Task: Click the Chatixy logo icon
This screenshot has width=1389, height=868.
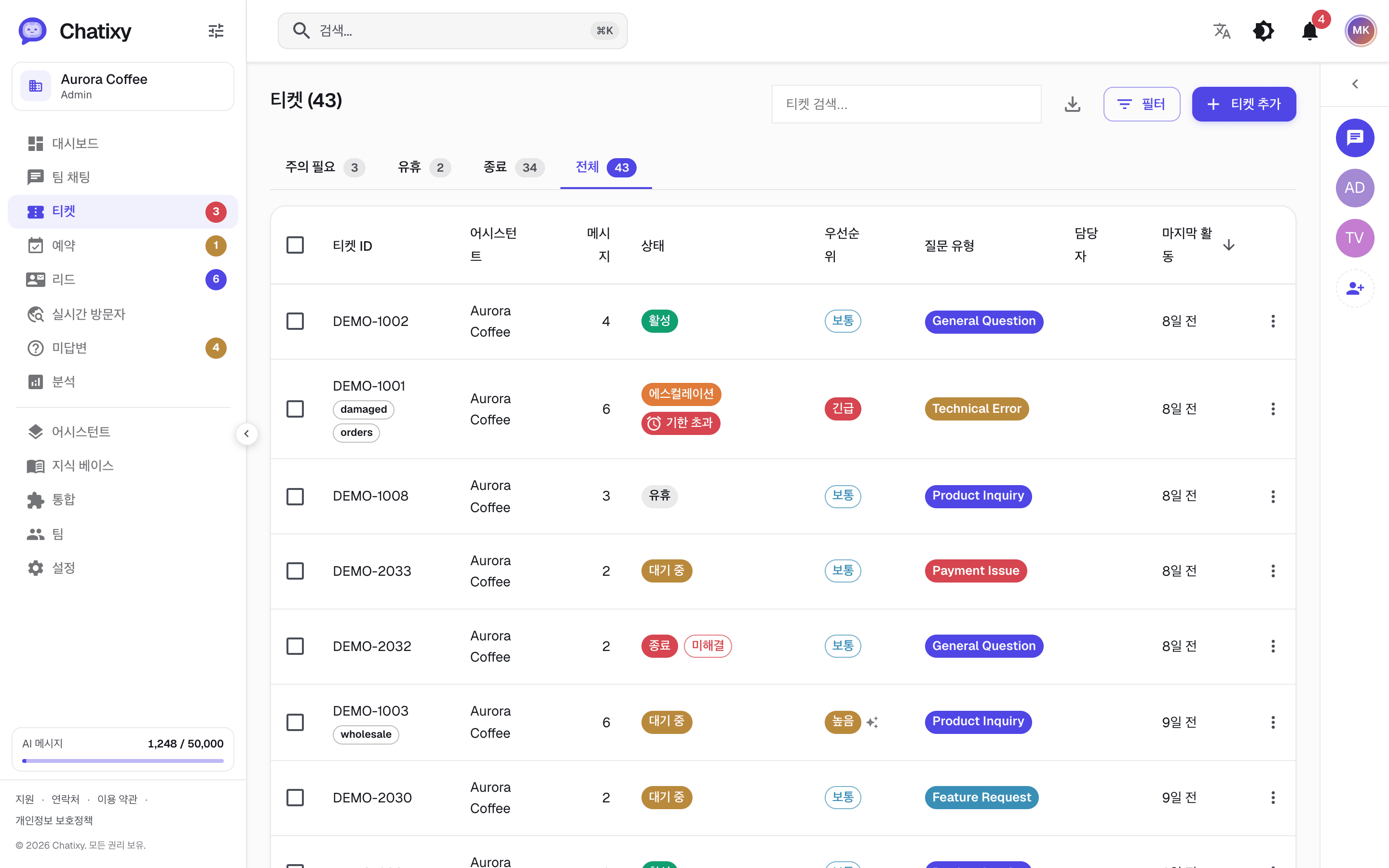Action: click(x=32, y=31)
